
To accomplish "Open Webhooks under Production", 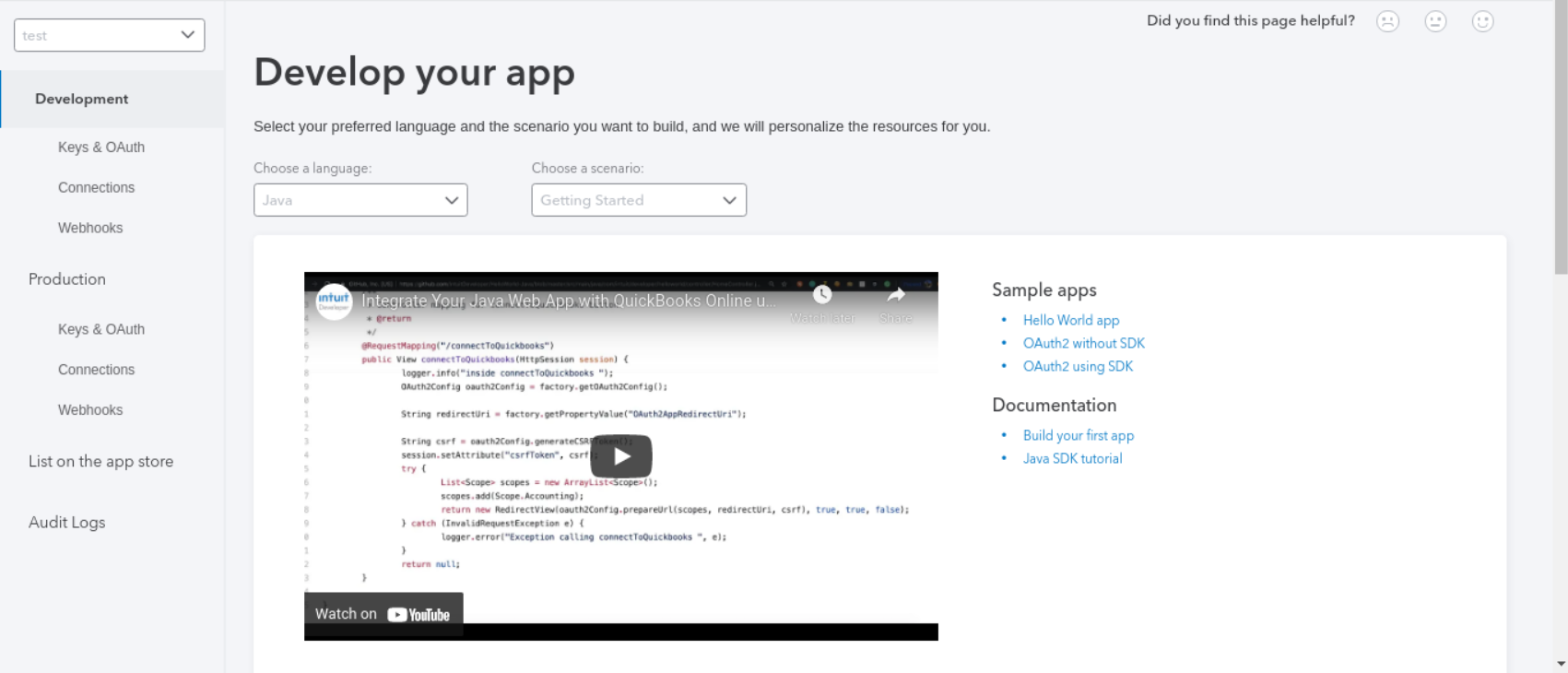I will click(90, 410).
